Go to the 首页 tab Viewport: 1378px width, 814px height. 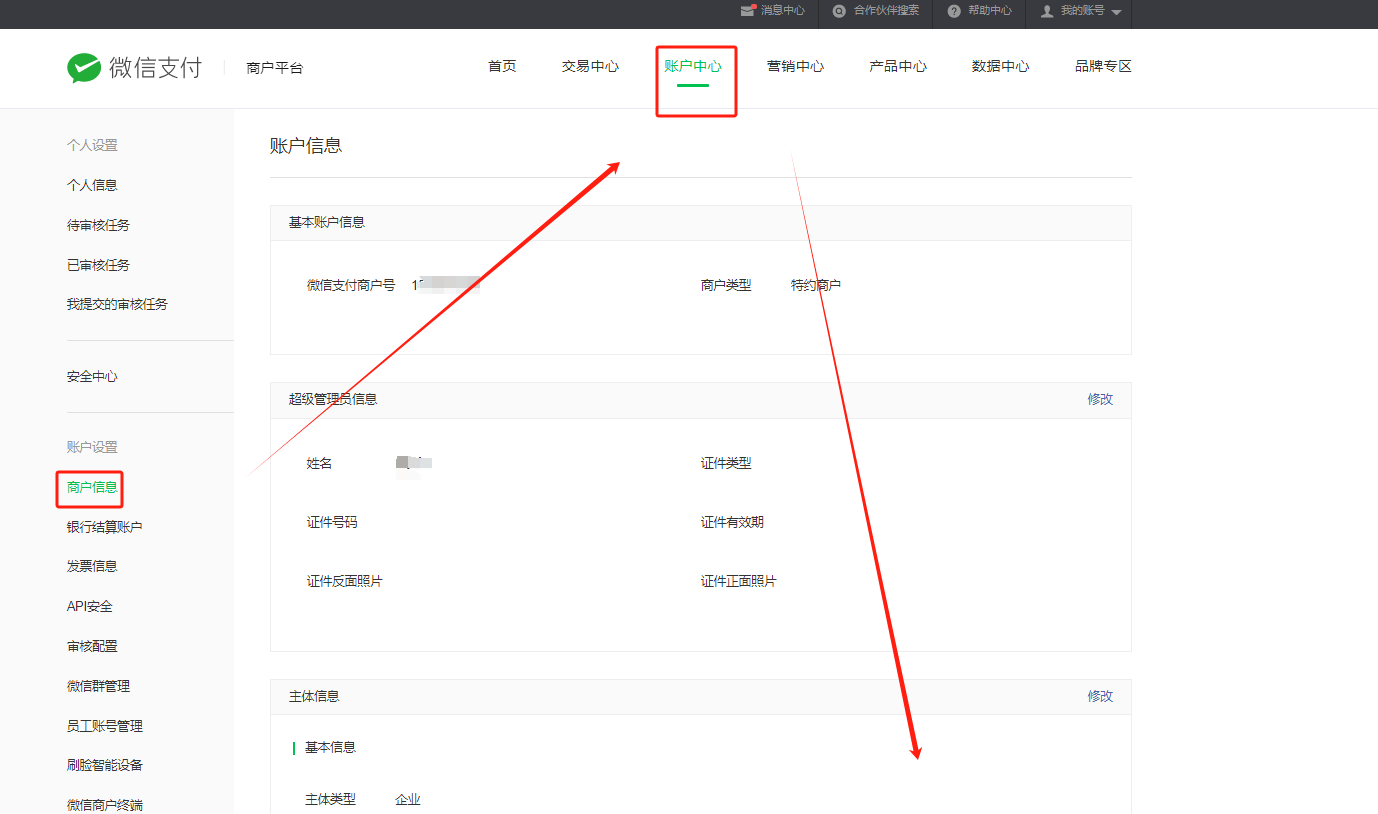pyautogui.click(x=502, y=67)
